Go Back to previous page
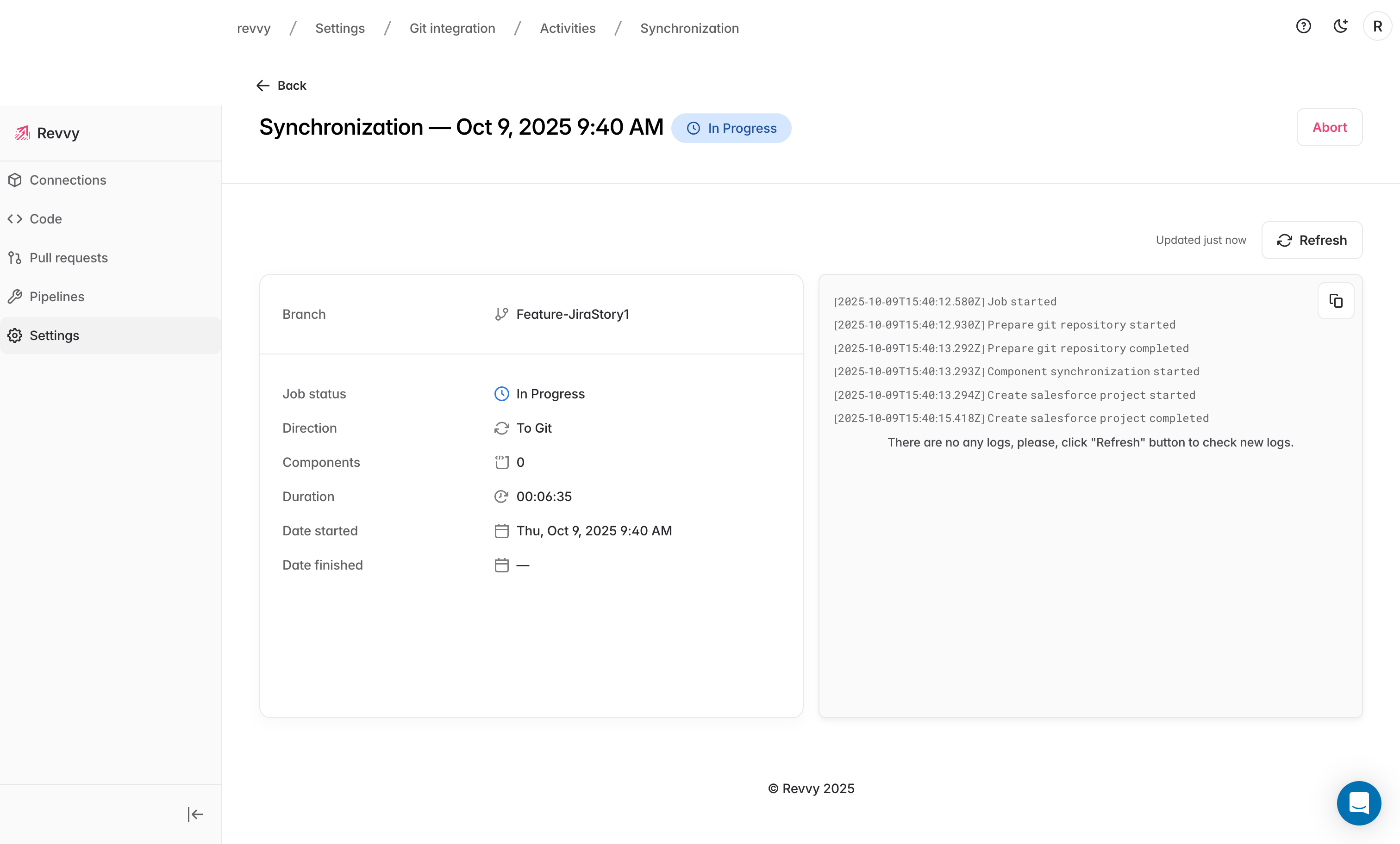Screen dimensions: 1400x844 [x=281, y=86]
